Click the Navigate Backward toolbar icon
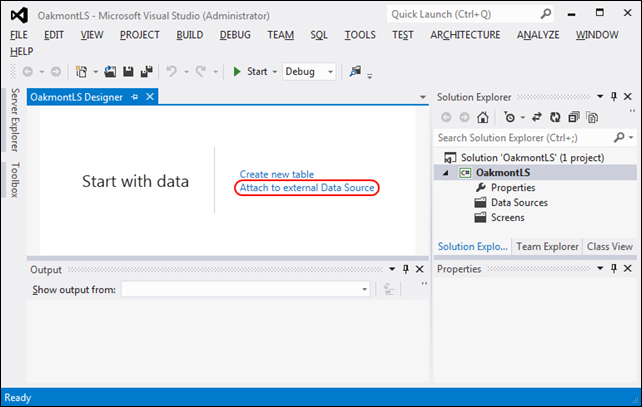Image resolution: width=642 pixels, height=407 pixels. 27,72
